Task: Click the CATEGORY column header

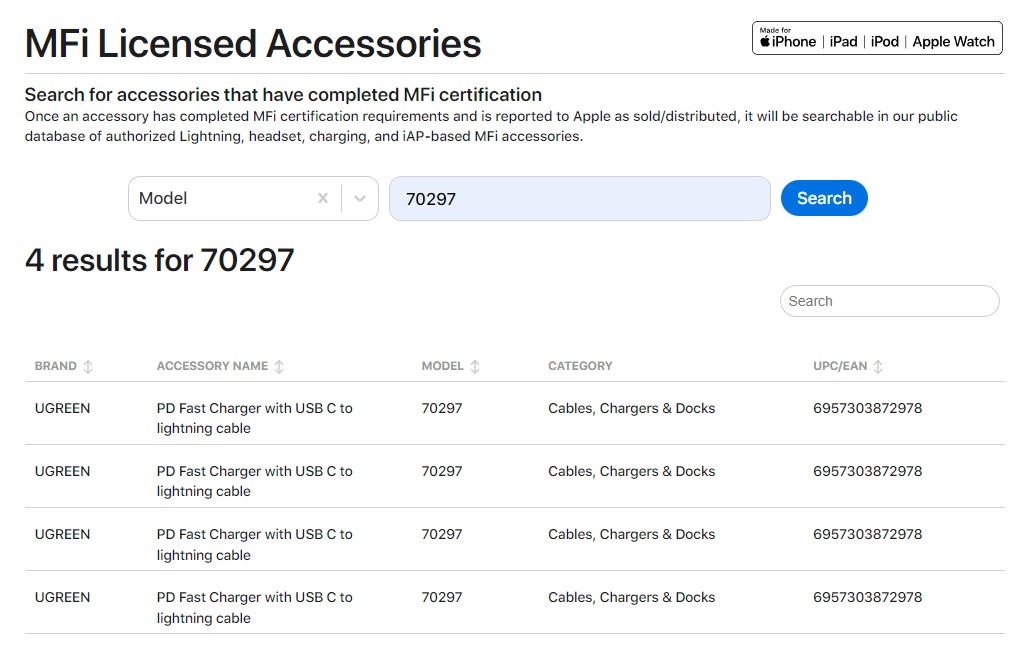Action: pyautogui.click(x=580, y=366)
